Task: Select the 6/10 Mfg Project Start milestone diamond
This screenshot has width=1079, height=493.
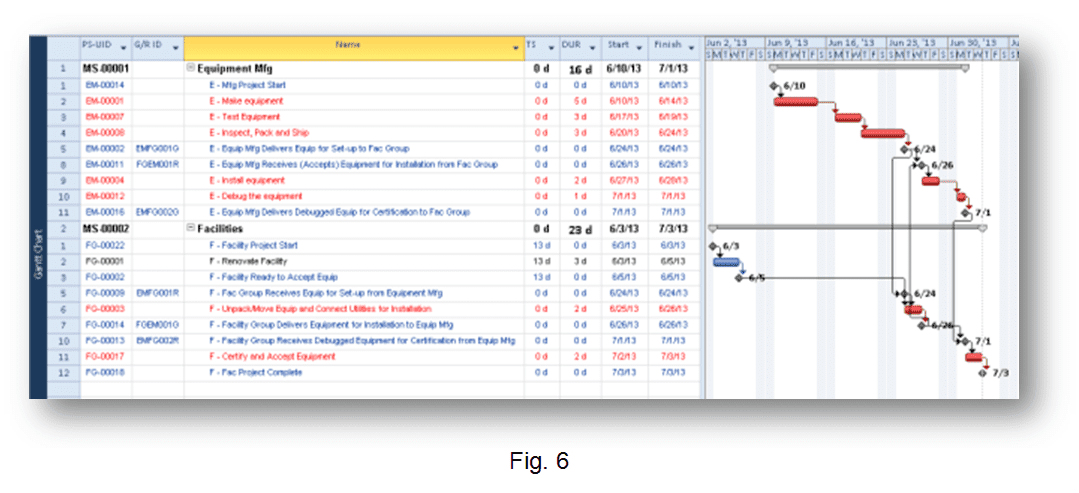Action: click(x=773, y=85)
